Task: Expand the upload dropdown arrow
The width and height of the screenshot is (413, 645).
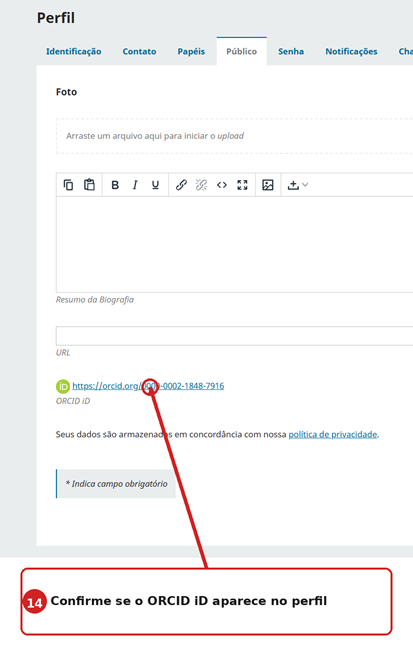Action: [305, 185]
